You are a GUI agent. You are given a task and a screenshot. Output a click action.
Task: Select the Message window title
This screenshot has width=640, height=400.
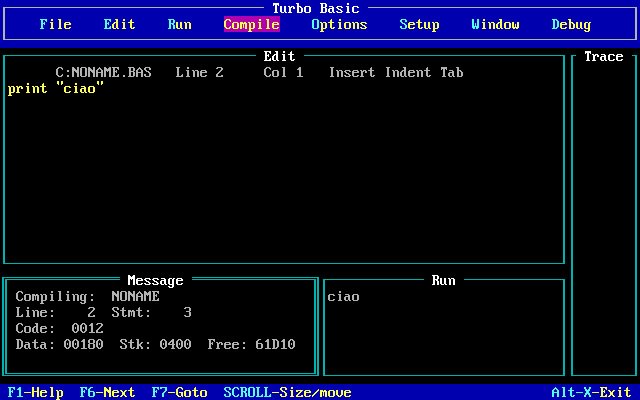coord(156,280)
